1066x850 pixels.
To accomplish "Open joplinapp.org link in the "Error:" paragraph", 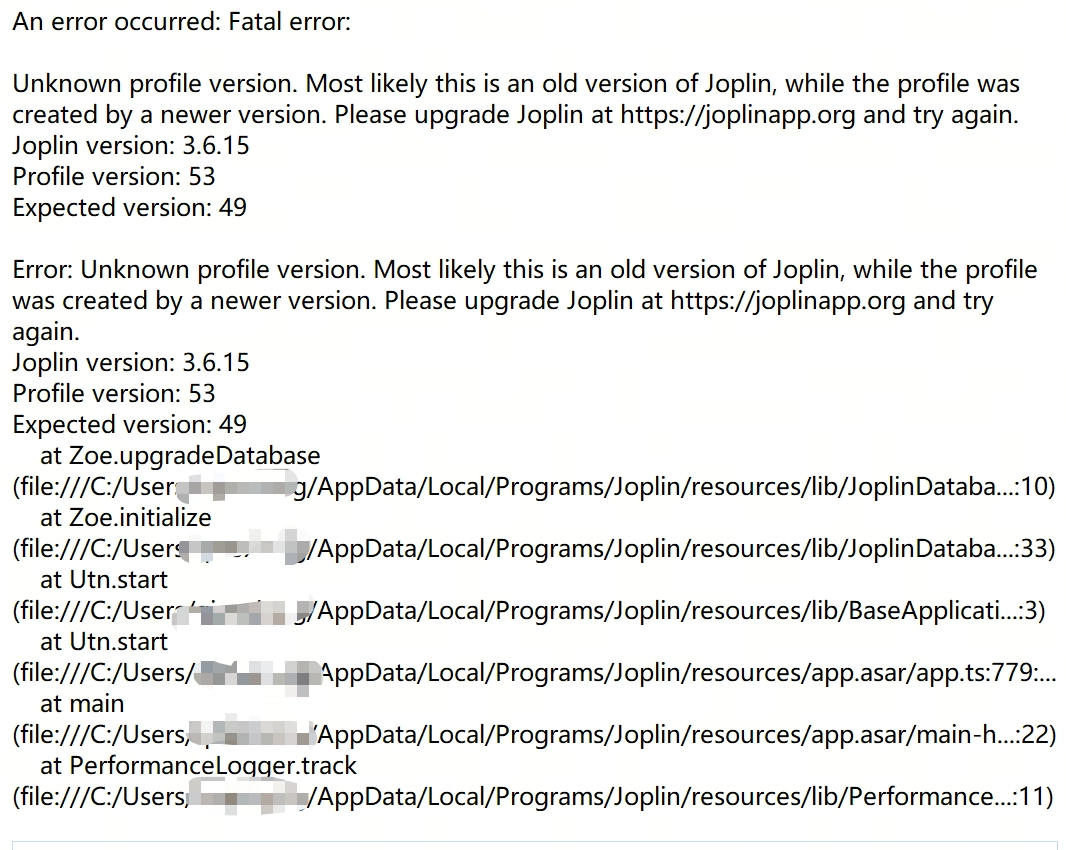I will tap(788, 301).
